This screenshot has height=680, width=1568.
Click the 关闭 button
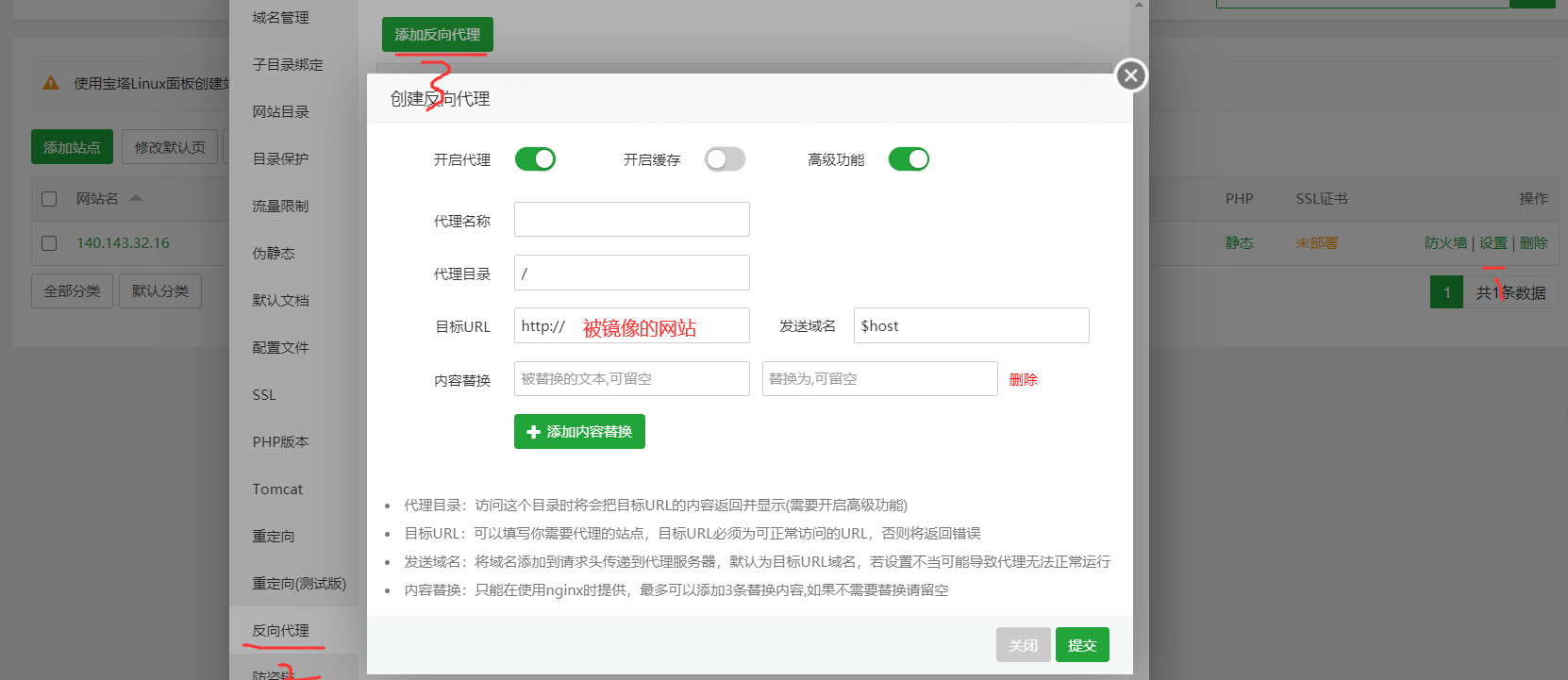(1024, 645)
